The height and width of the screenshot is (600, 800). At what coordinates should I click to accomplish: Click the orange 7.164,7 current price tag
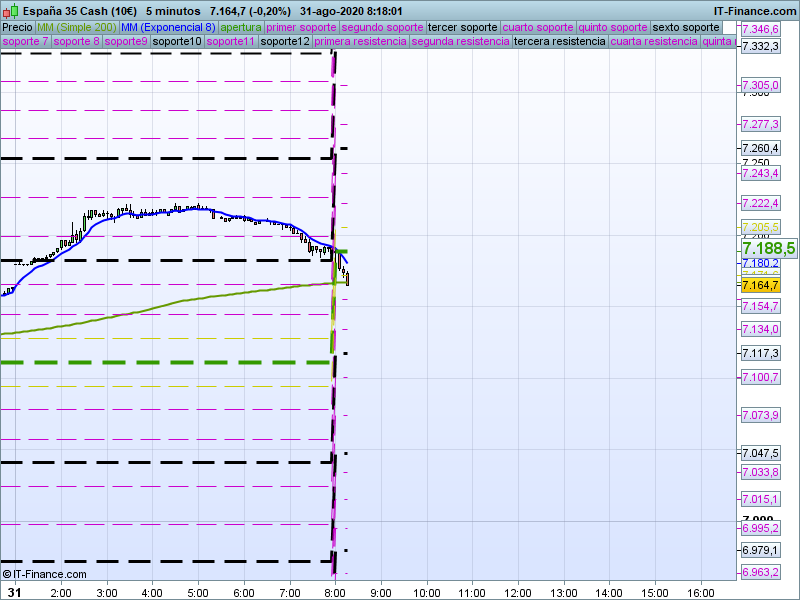click(x=761, y=285)
